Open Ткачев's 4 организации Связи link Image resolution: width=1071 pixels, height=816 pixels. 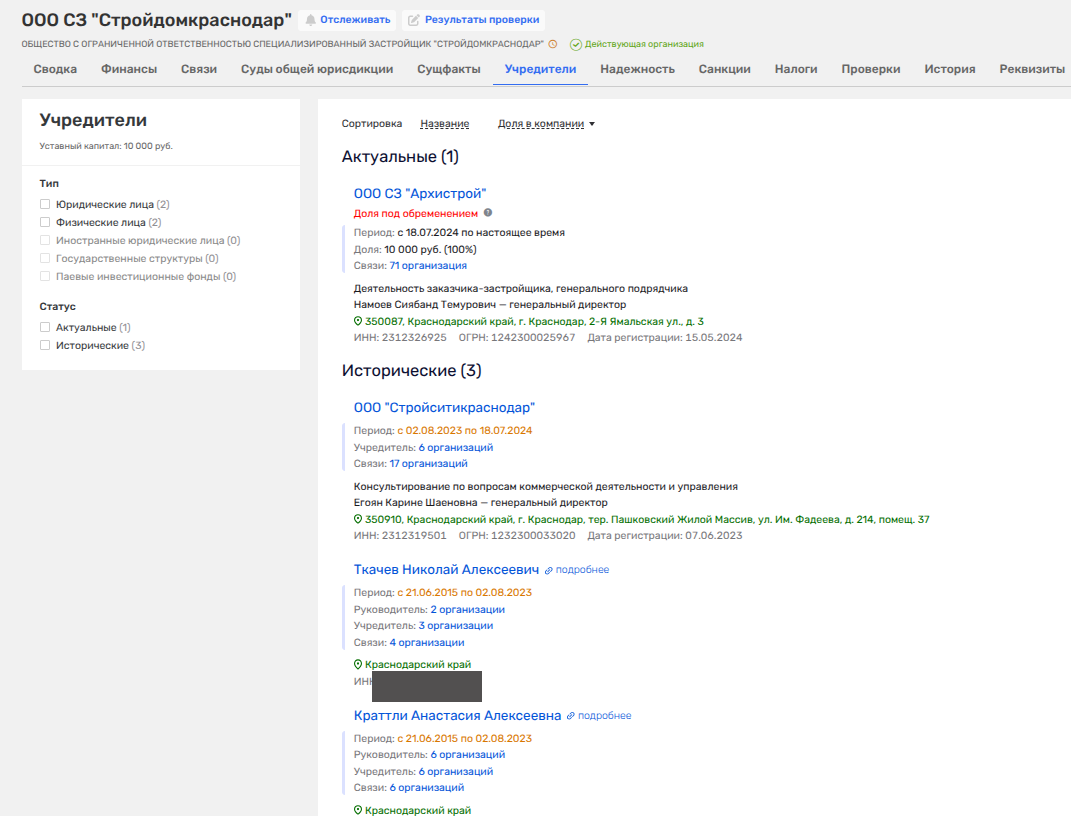[x=427, y=643]
